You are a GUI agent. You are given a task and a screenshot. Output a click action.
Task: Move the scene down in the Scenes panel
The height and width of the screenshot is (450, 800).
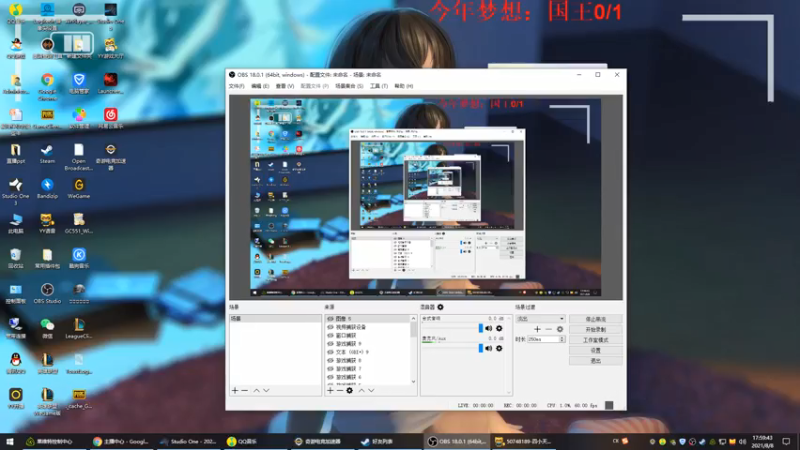[266, 390]
